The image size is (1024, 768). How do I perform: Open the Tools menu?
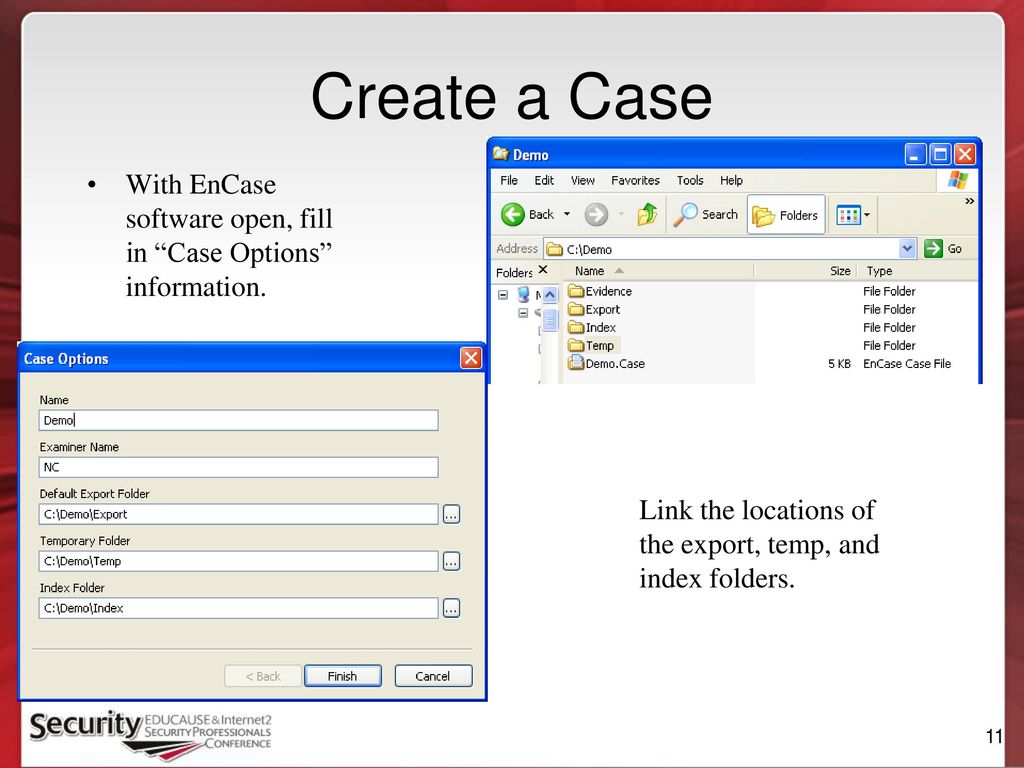[x=690, y=180]
